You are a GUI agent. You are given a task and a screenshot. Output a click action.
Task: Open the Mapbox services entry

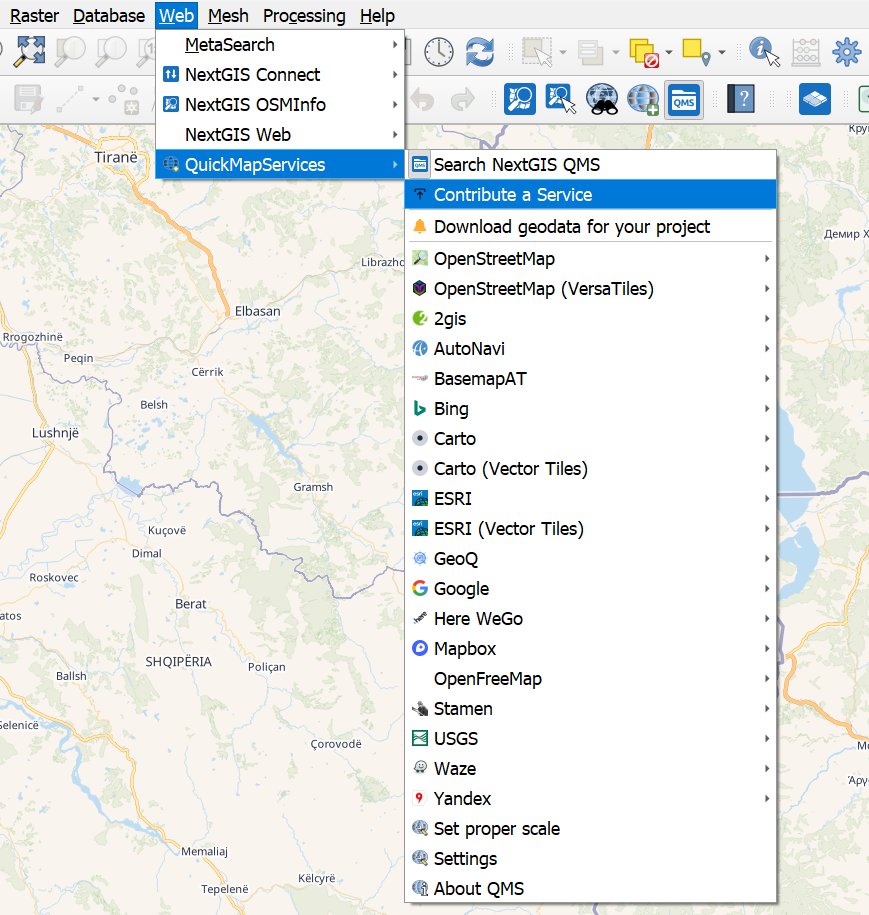[x=591, y=648]
